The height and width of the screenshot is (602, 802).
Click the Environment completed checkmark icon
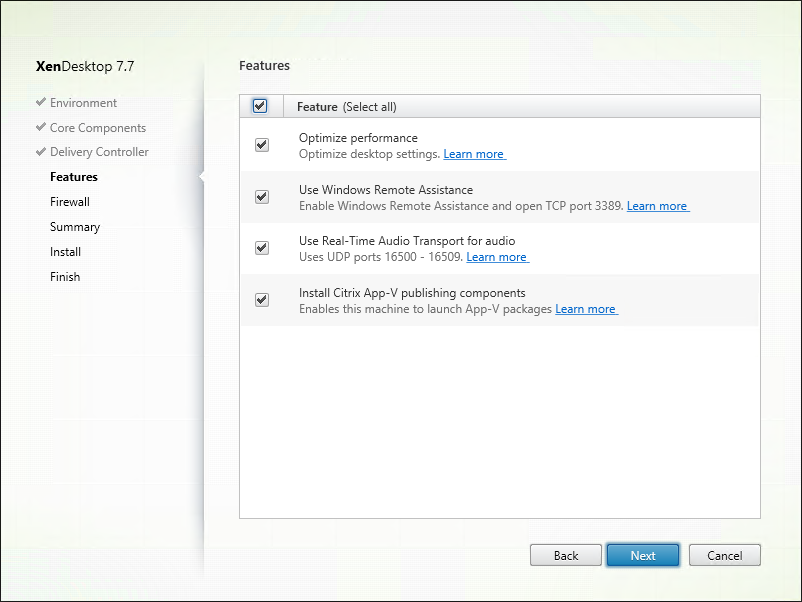pos(41,102)
